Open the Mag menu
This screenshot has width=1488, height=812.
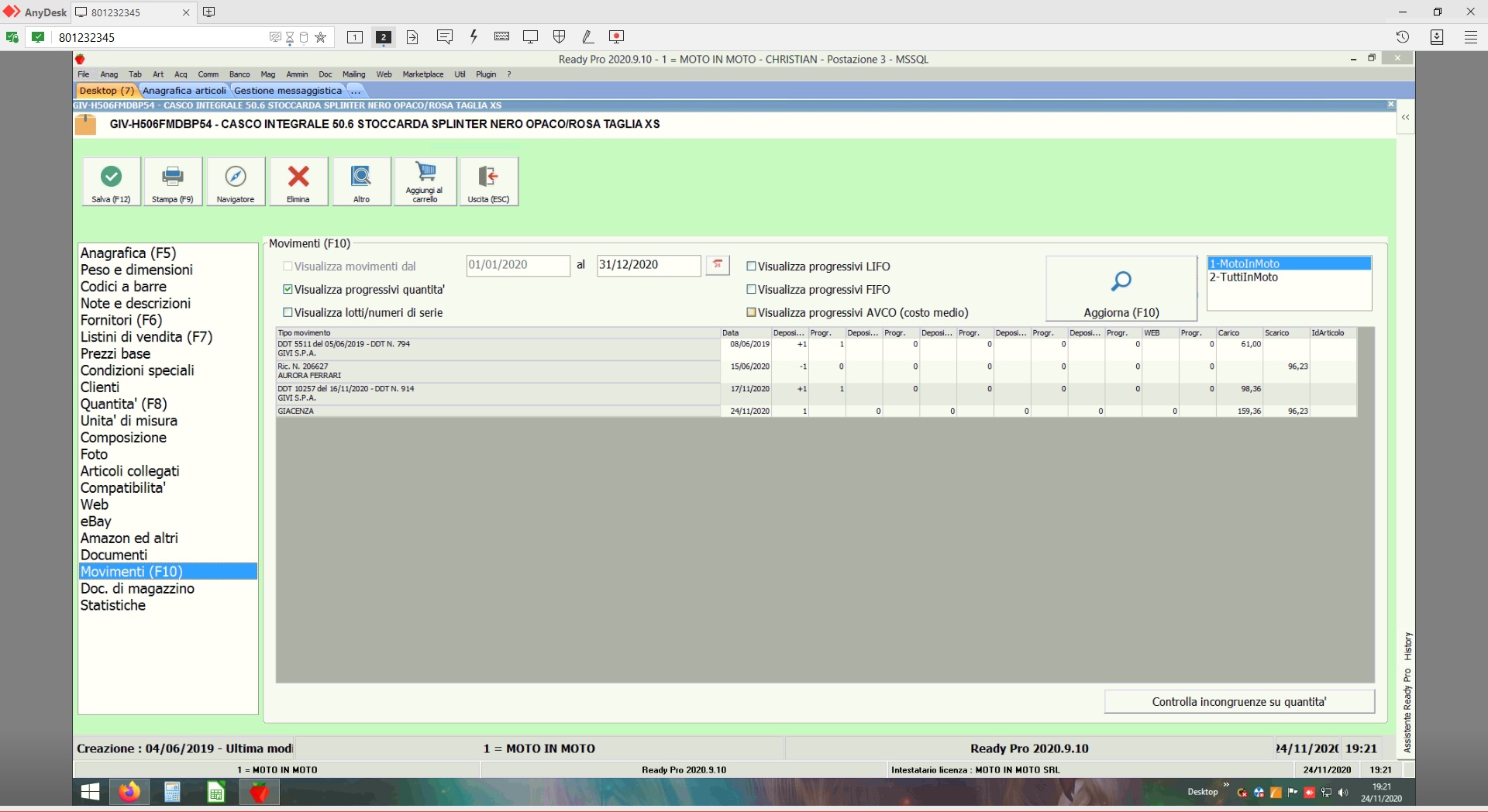[x=268, y=74]
